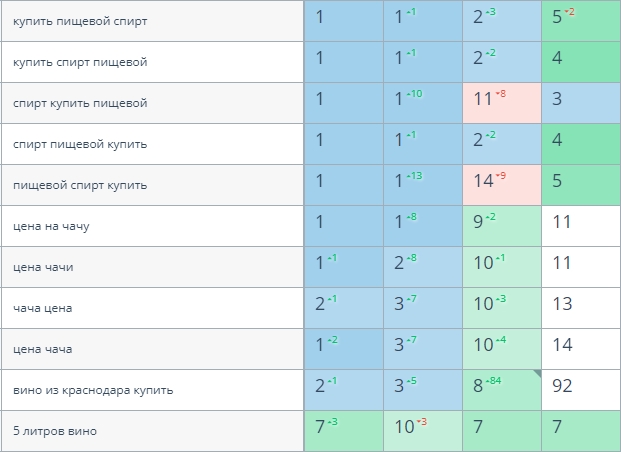Click the cell showing position 13
This screenshot has width=621, height=452.
pyautogui.click(x=581, y=307)
